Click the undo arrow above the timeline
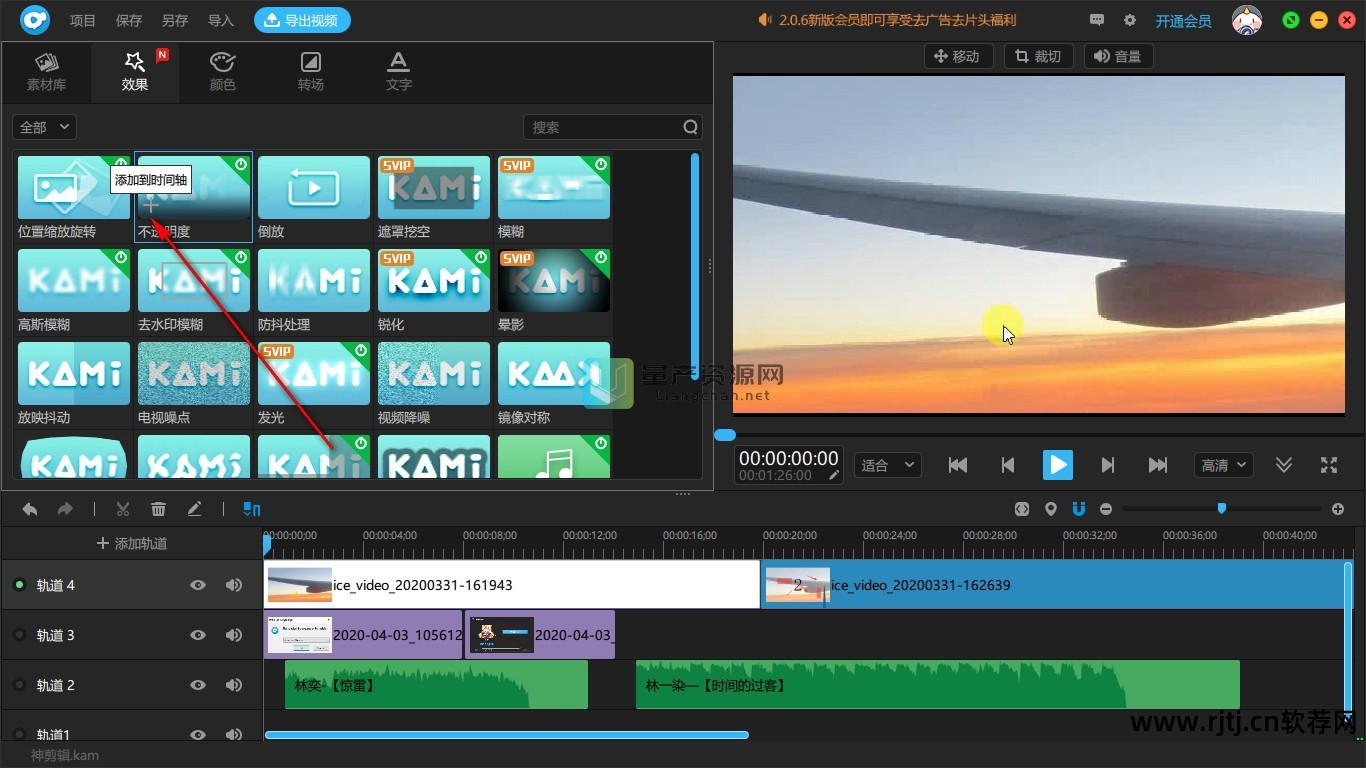 point(30,509)
